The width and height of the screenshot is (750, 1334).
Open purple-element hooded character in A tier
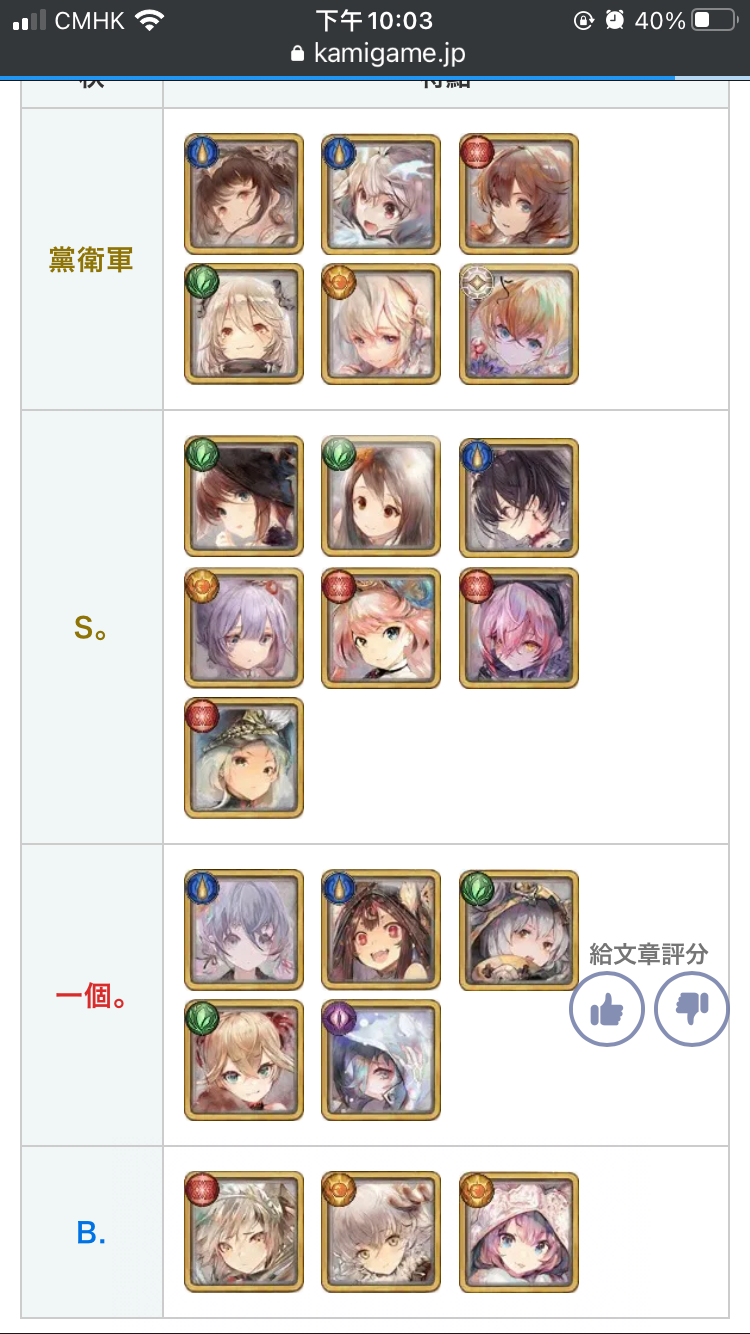click(x=381, y=1060)
